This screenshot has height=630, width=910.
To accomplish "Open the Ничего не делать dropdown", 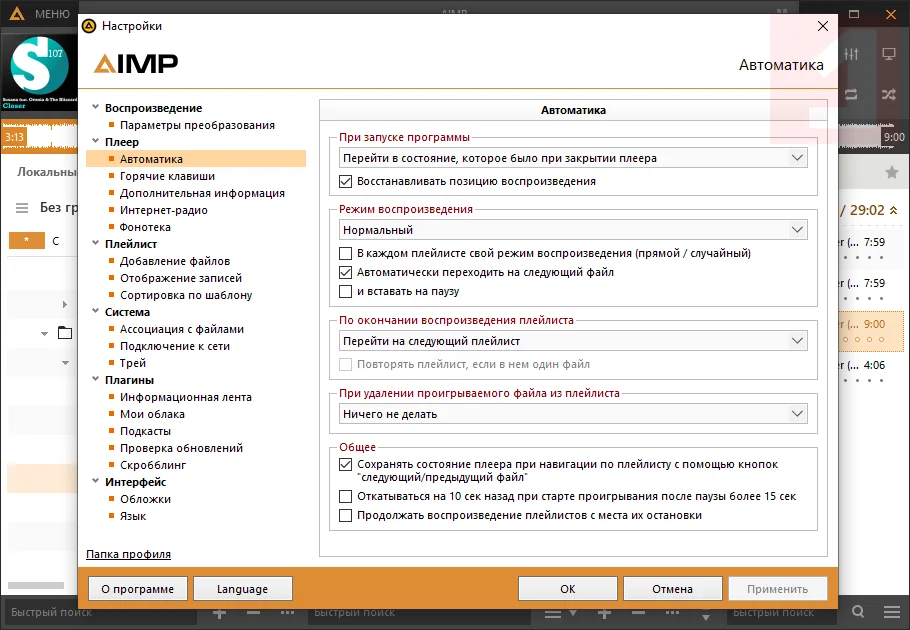I will tap(573, 414).
